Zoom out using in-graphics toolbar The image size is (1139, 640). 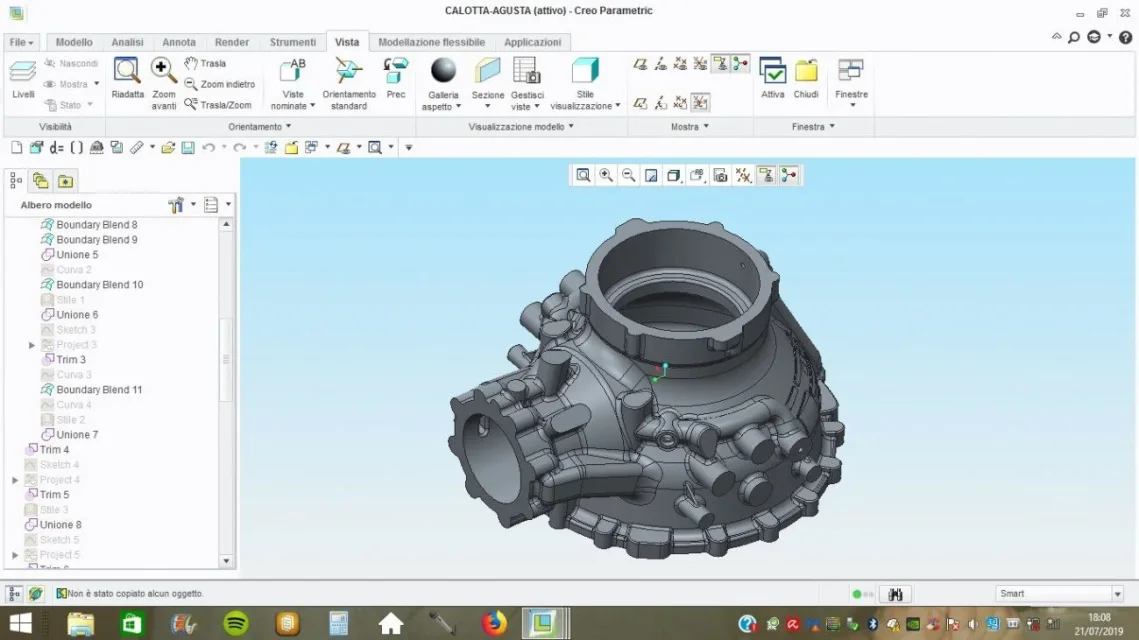(x=628, y=175)
